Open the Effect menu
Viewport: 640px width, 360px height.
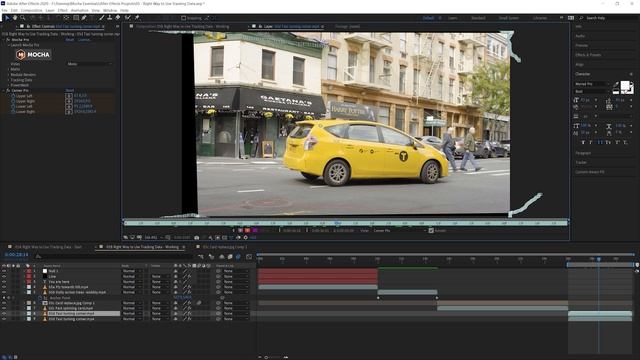[62, 10]
